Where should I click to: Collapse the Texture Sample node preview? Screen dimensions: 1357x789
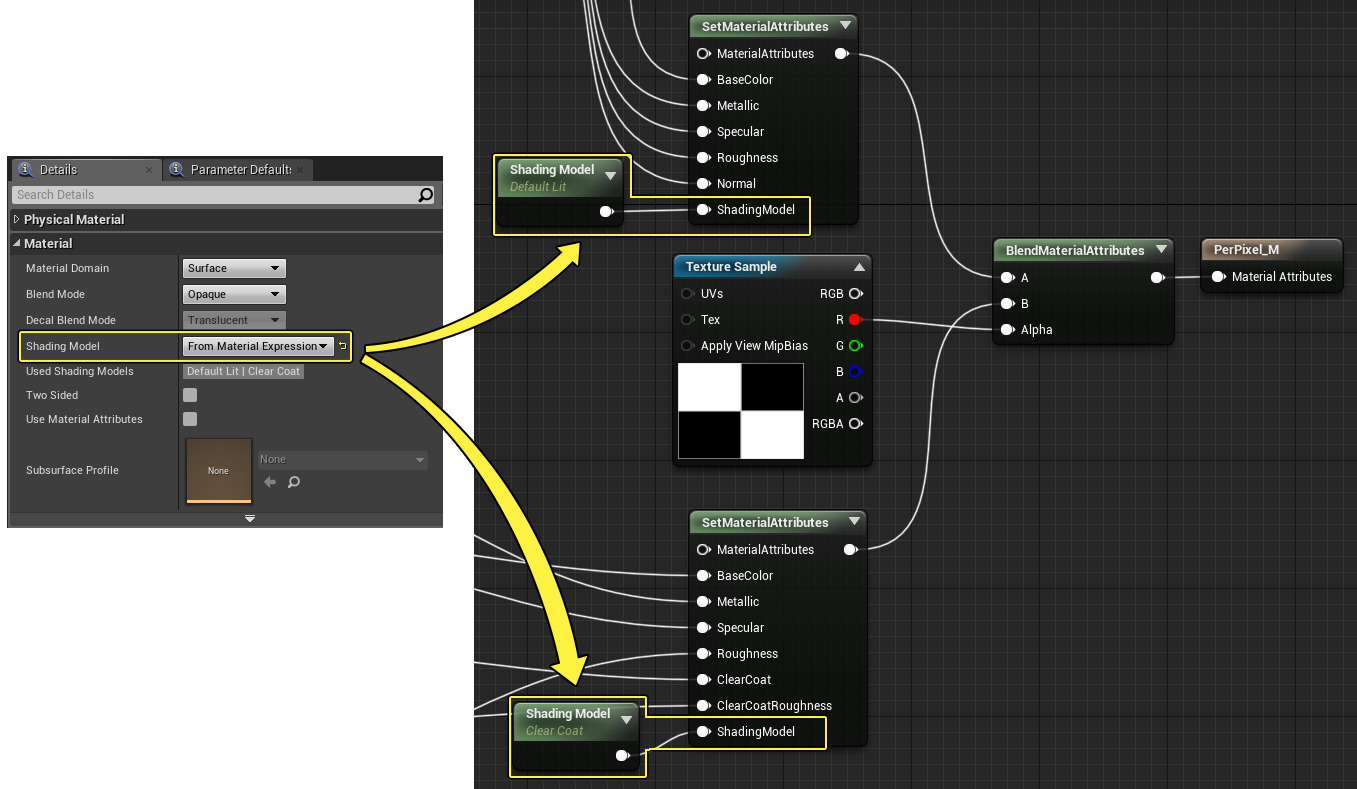tap(858, 267)
